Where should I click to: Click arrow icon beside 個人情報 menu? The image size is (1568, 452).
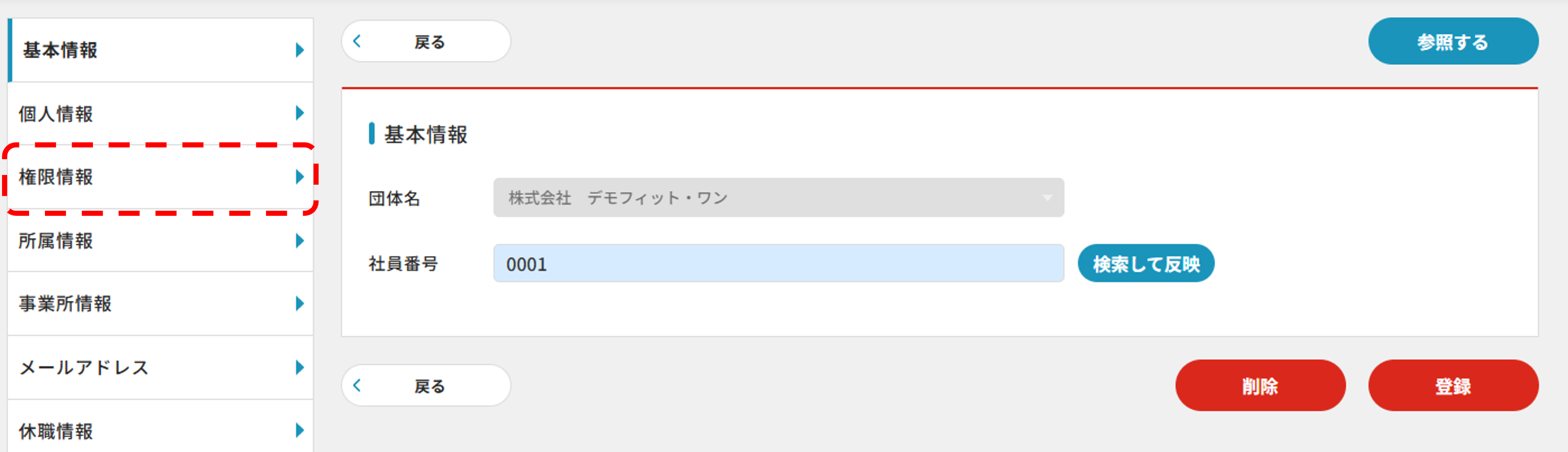pyautogui.click(x=300, y=113)
